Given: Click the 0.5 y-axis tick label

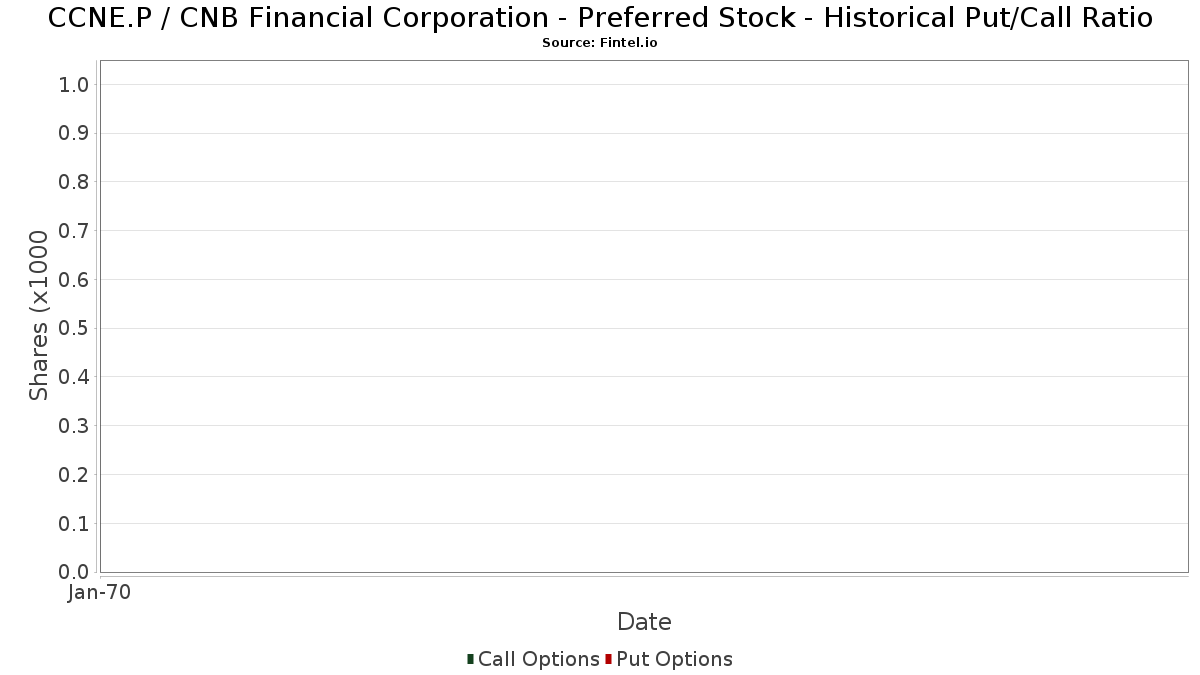Looking at the screenshot, I should 75,328.
